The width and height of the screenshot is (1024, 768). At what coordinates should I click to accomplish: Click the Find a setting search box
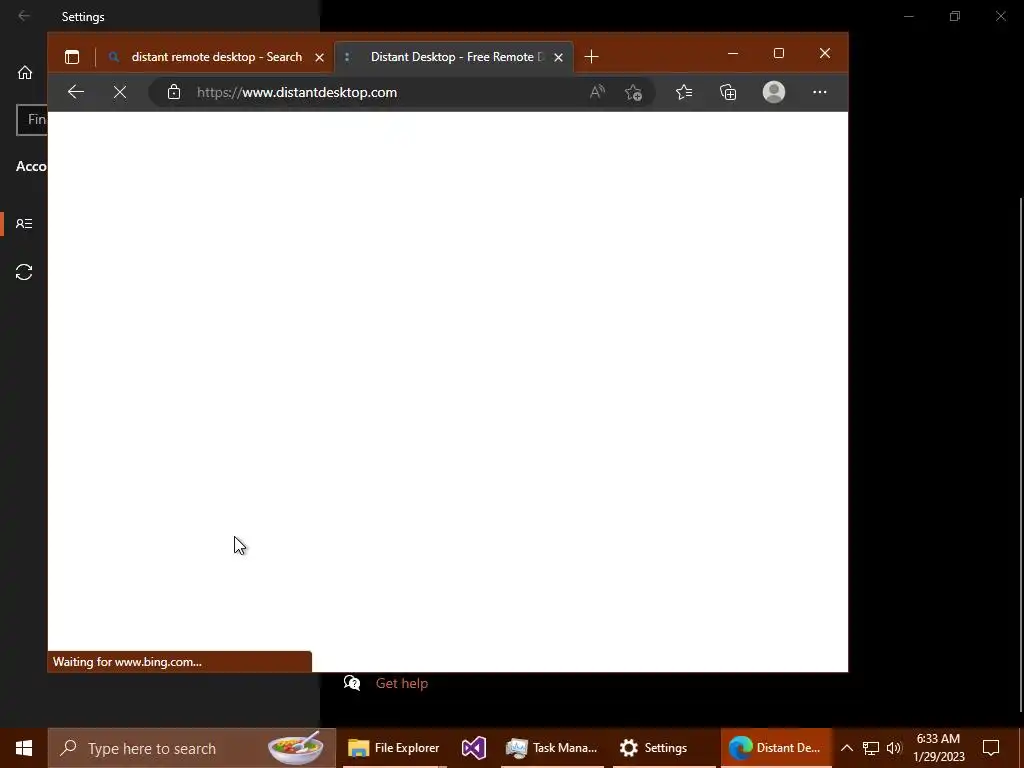[x=32, y=120]
